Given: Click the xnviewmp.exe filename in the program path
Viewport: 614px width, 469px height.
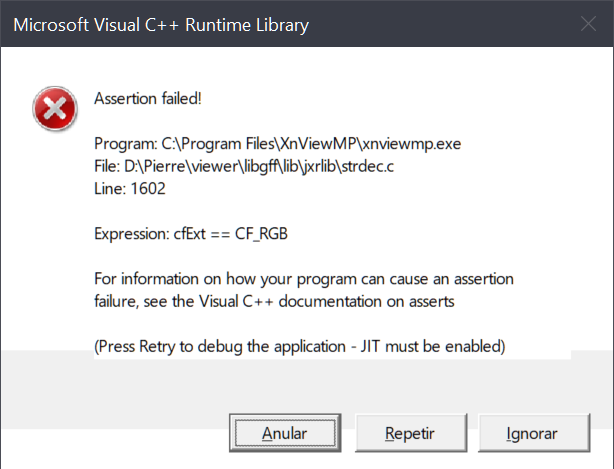Looking at the screenshot, I should [411, 144].
